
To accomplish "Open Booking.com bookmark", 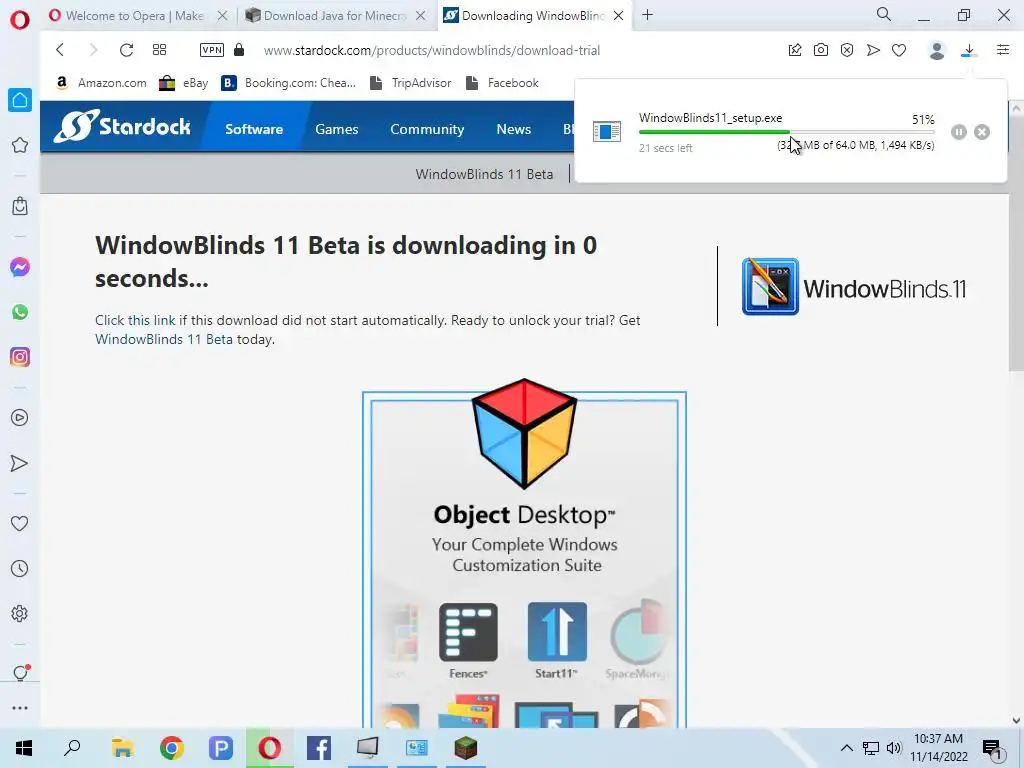I will [289, 83].
